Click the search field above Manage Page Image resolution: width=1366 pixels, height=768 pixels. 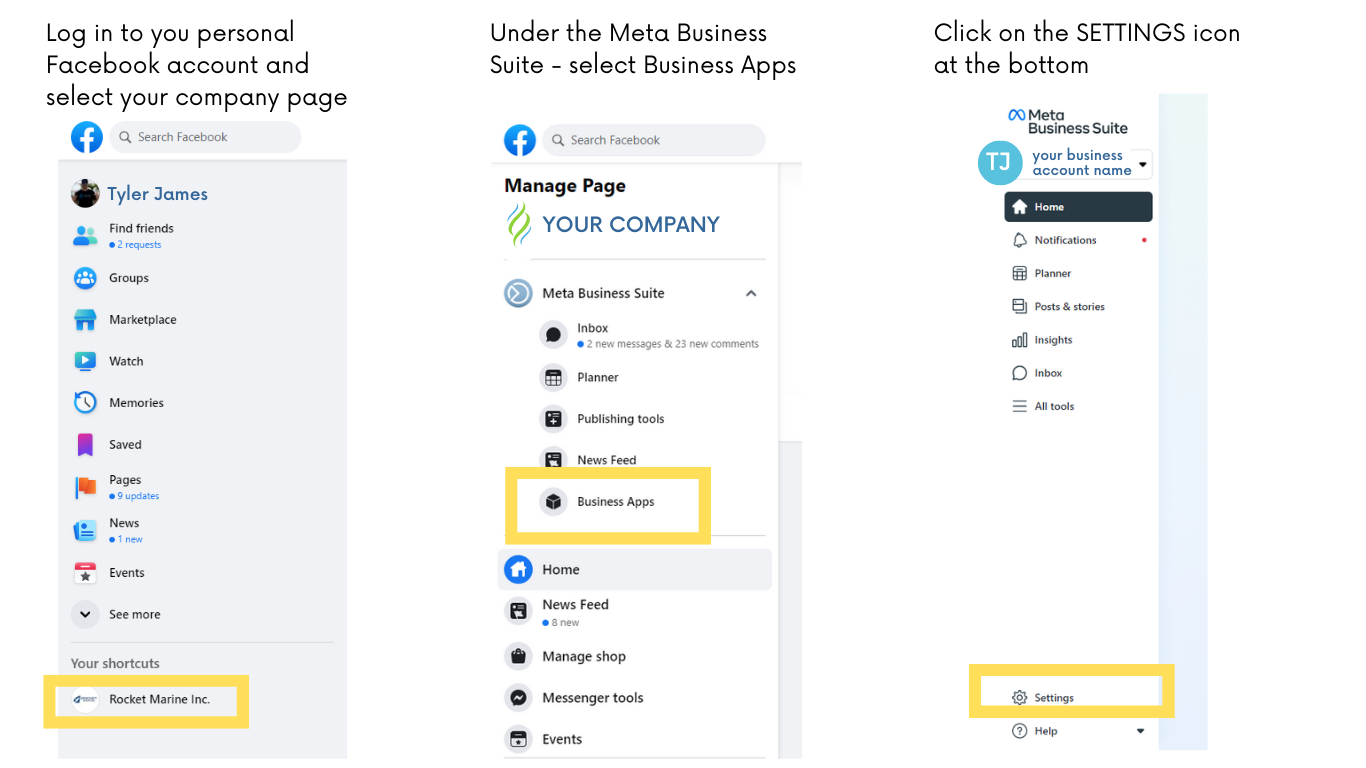(x=654, y=140)
